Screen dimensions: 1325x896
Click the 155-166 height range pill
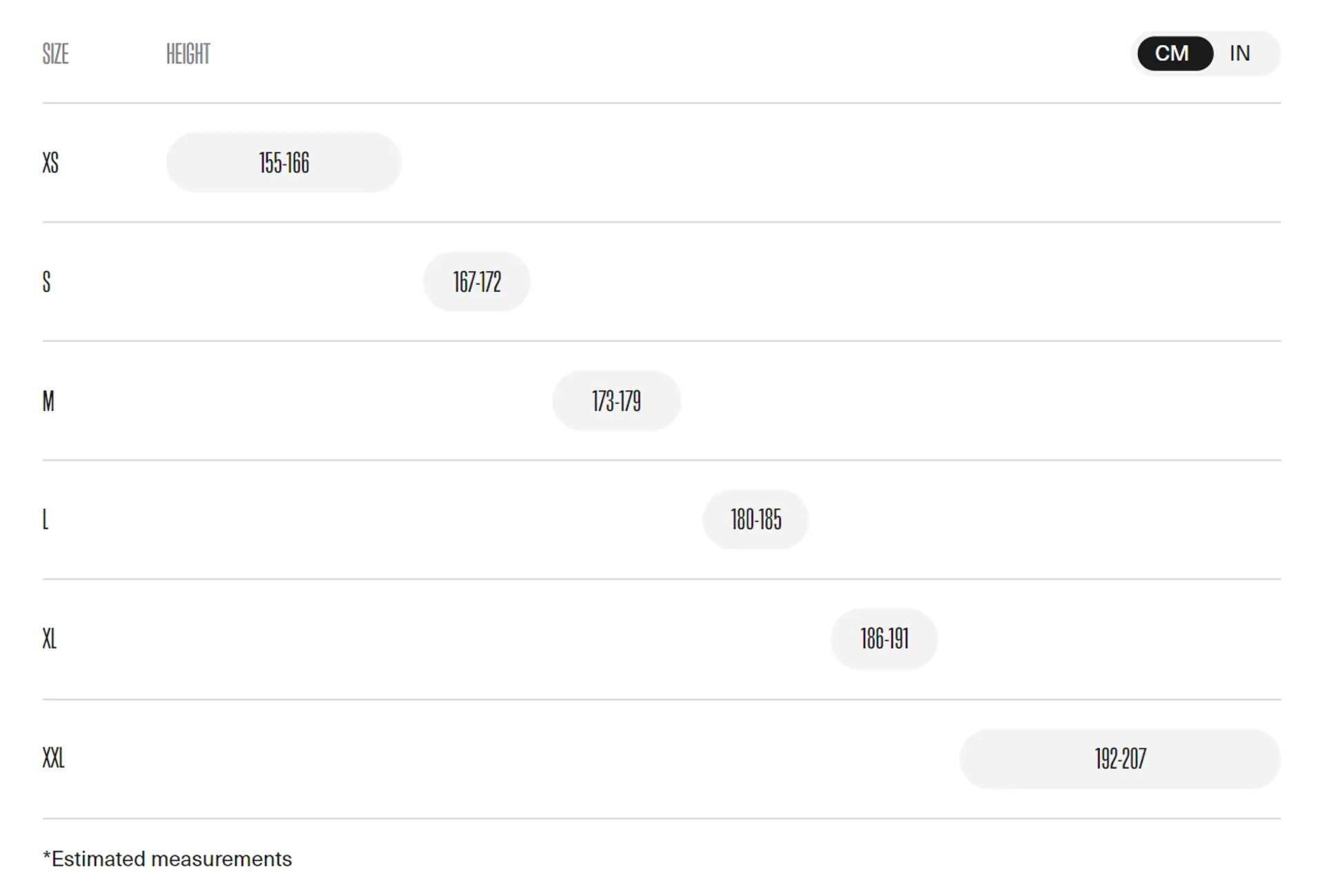pyautogui.click(x=284, y=163)
